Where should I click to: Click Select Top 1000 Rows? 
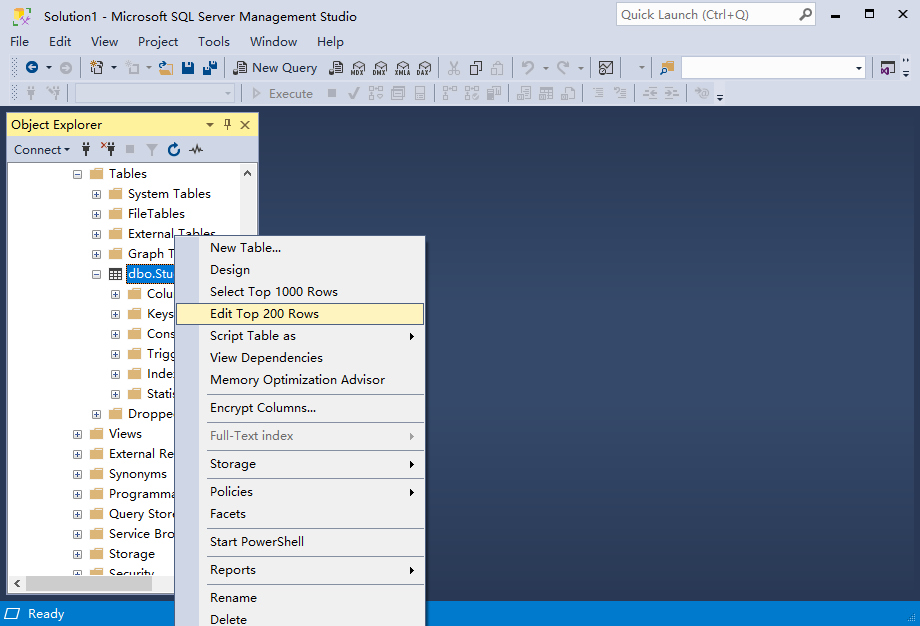[x=274, y=292]
